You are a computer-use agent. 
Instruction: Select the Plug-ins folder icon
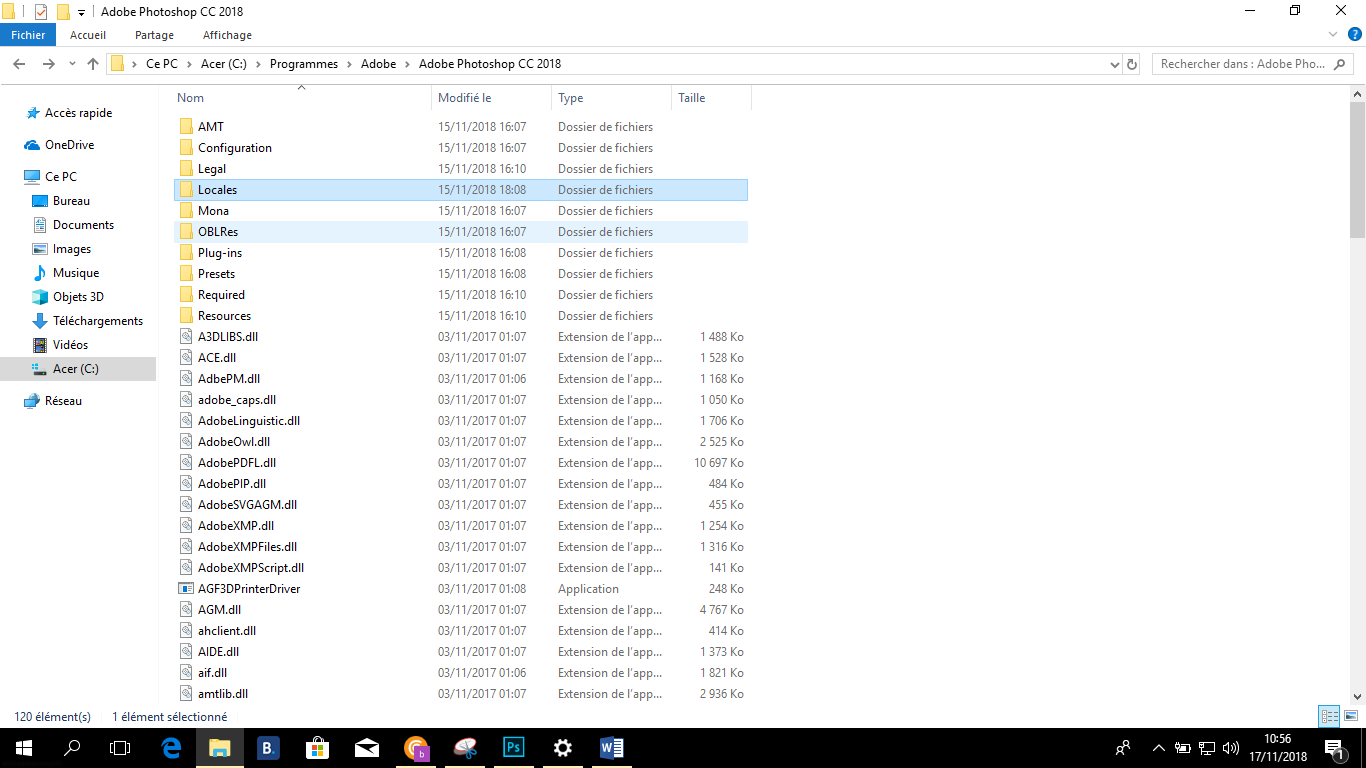click(186, 253)
